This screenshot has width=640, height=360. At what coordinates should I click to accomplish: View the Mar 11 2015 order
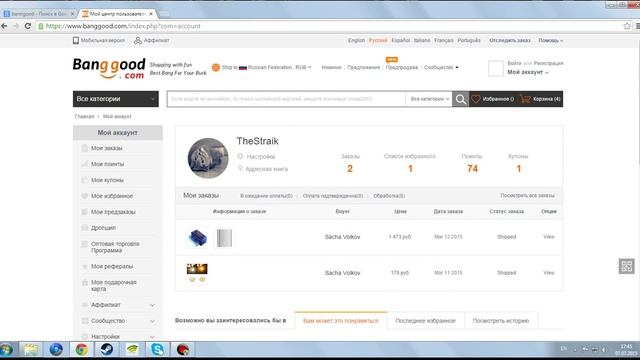point(549,273)
